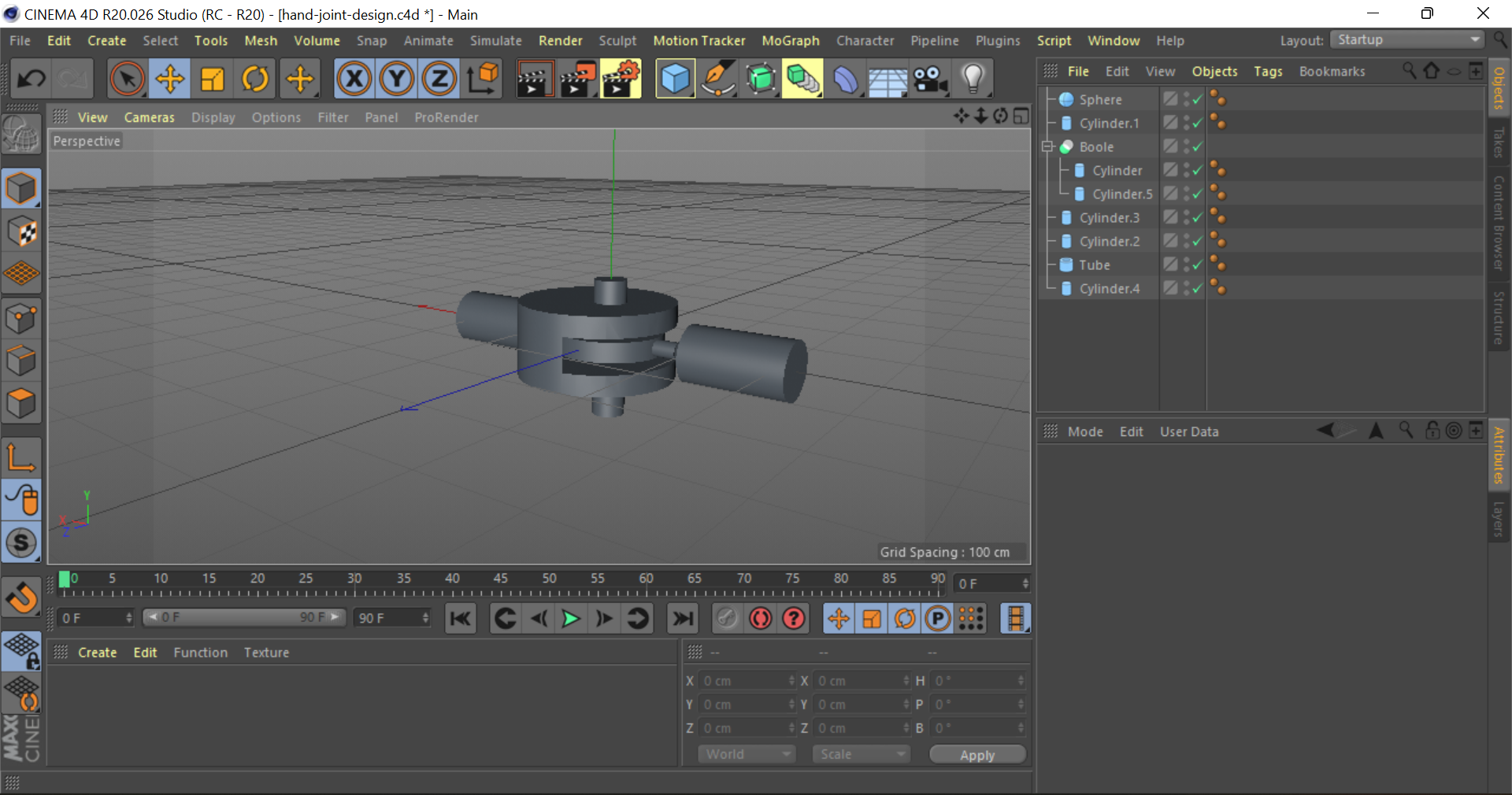Select the Rotate tool
The height and width of the screenshot is (795, 1512).
[x=255, y=79]
